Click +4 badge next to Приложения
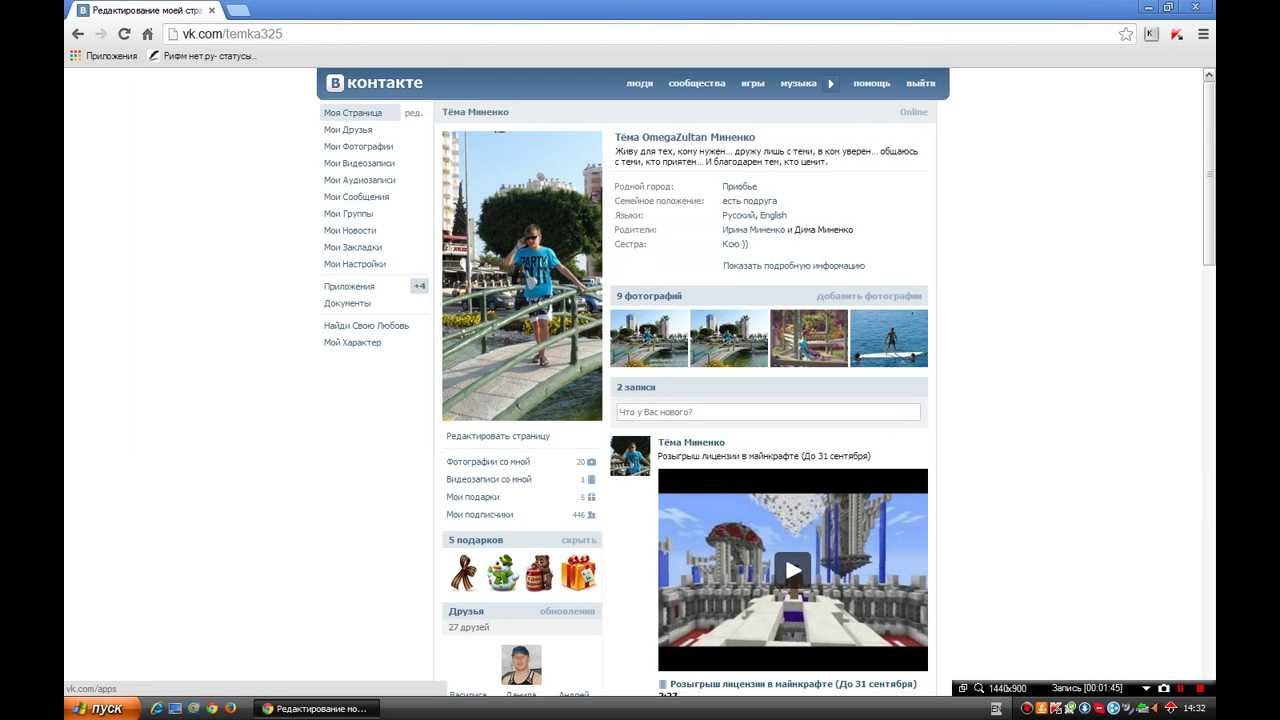Image resolution: width=1280 pixels, height=720 pixels. 419,286
